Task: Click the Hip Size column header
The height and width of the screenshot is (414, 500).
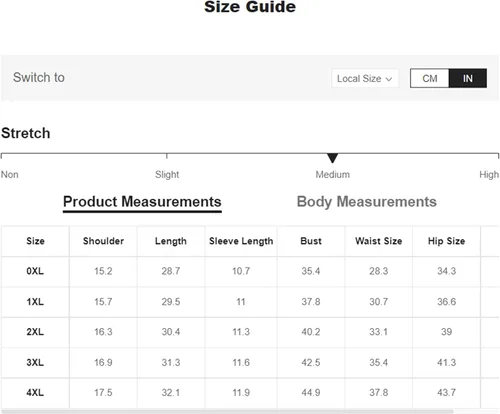Action: (x=446, y=241)
